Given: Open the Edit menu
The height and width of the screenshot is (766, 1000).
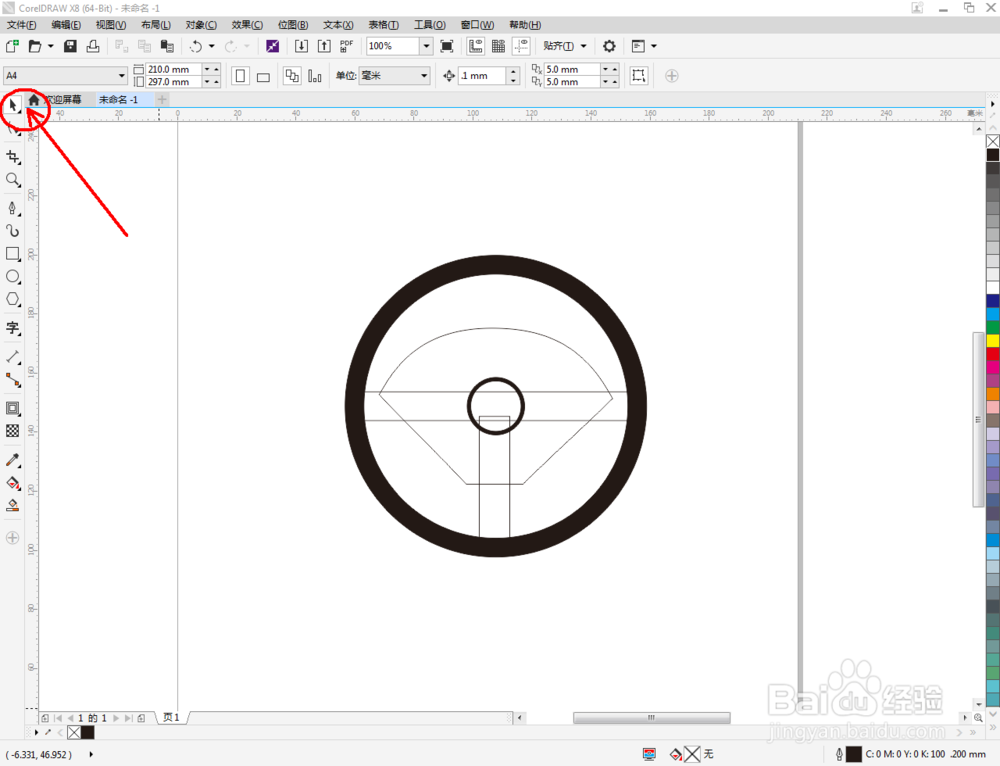Looking at the screenshot, I should (x=66, y=25).
